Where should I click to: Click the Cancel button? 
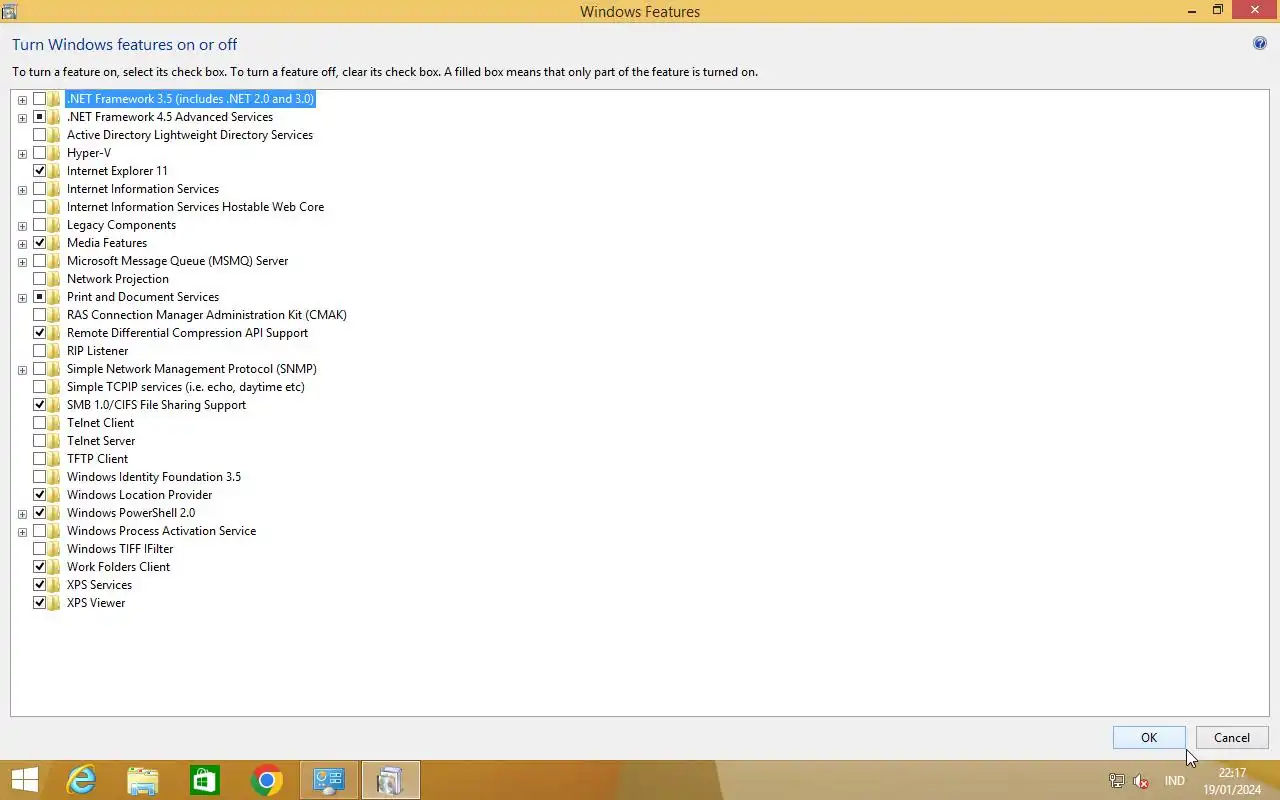click(x=1232, y=737)
